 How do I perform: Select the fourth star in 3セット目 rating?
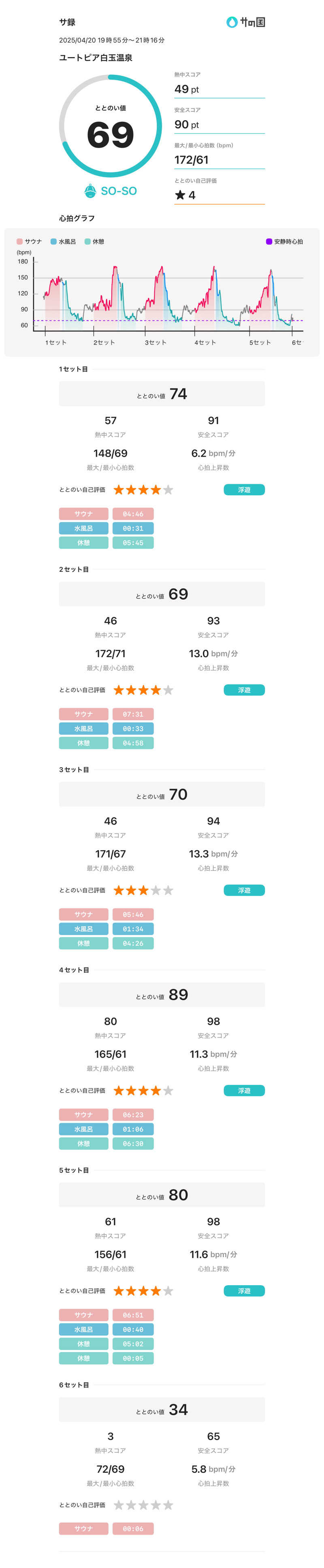pyautogui.click(x=156, y=891)
